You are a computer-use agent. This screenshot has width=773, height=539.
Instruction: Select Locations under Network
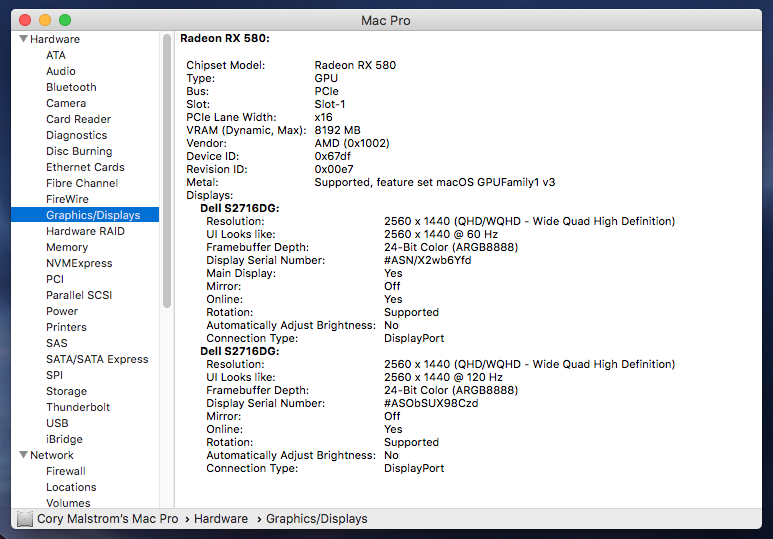tap(71, 487)
